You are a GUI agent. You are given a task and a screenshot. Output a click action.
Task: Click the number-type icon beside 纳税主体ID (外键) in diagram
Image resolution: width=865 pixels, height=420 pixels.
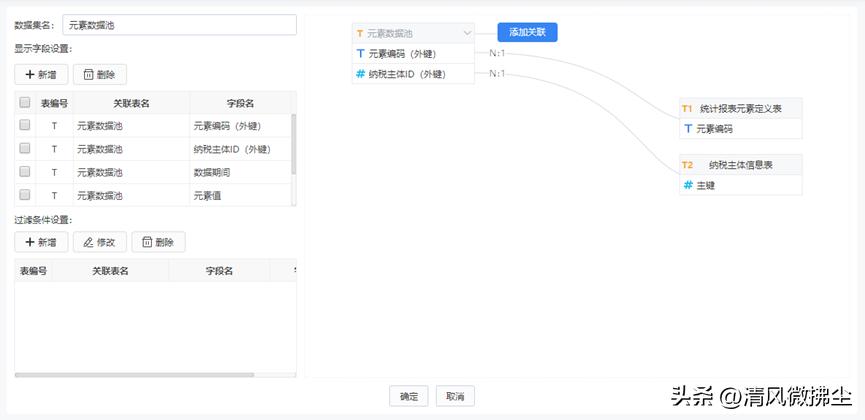(361, 74)
